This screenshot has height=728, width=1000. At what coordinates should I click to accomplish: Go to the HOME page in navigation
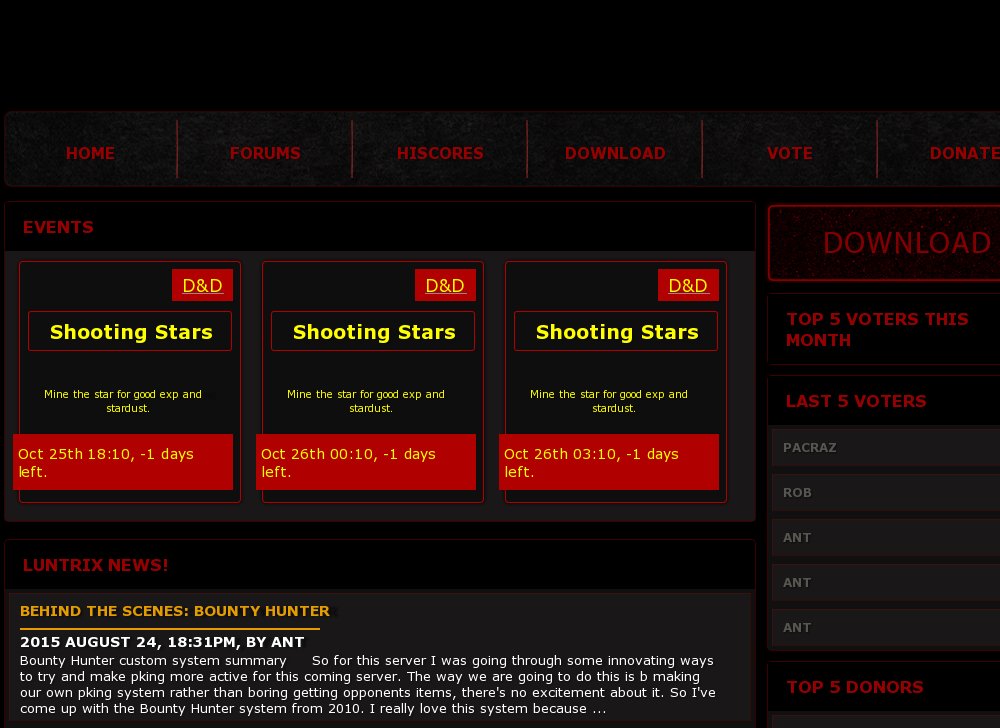pos(90,153)
